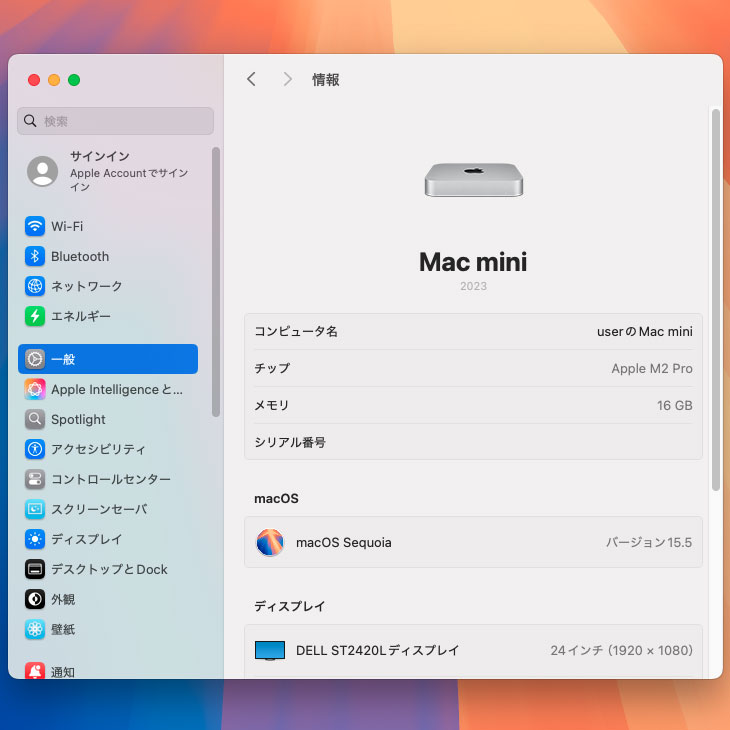Go forward with the right chevron
This screenshot has height=730, width=730.
[288, 79]
